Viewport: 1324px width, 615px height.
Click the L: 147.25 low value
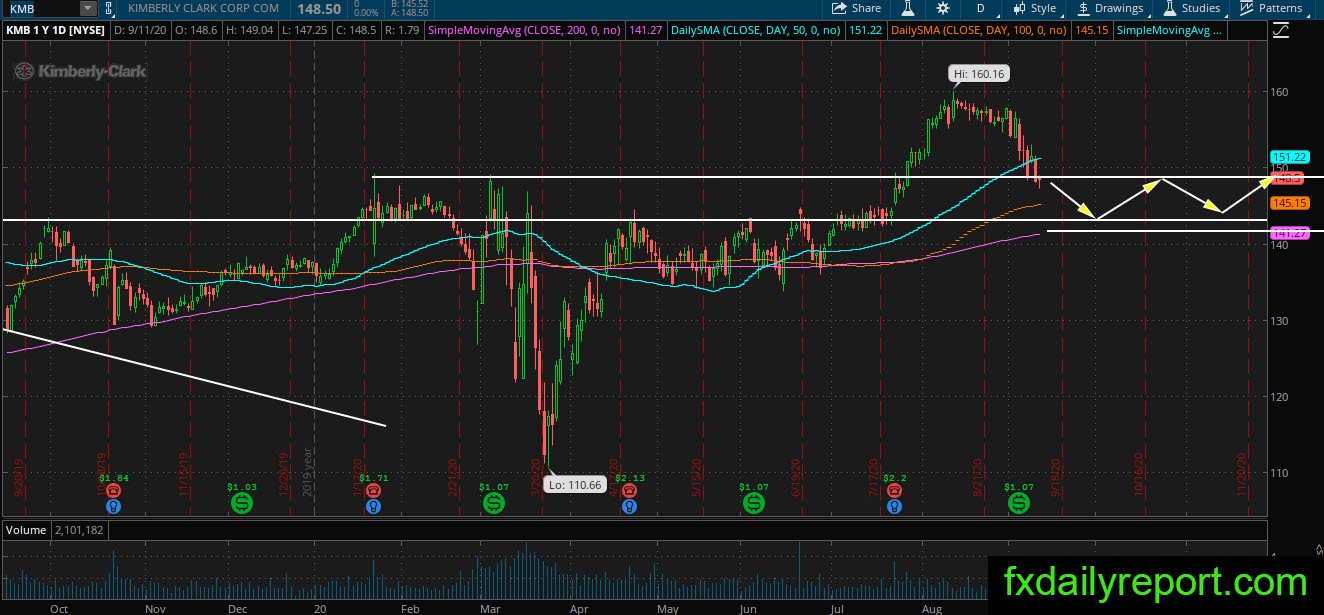pyautogui.click(x=304, y=31)
